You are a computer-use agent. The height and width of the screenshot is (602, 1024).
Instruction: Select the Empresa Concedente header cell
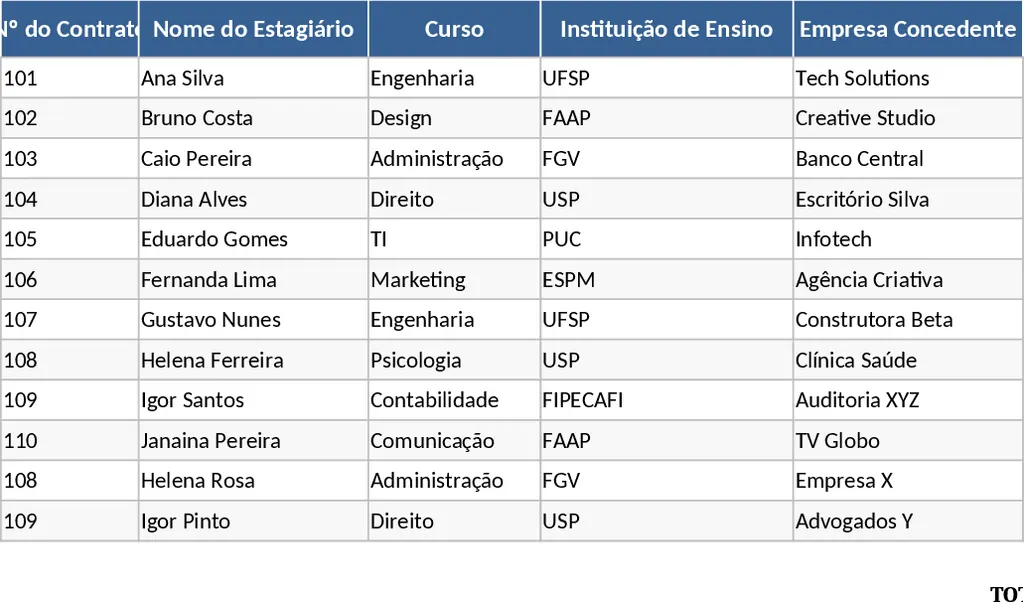(907, 29)
